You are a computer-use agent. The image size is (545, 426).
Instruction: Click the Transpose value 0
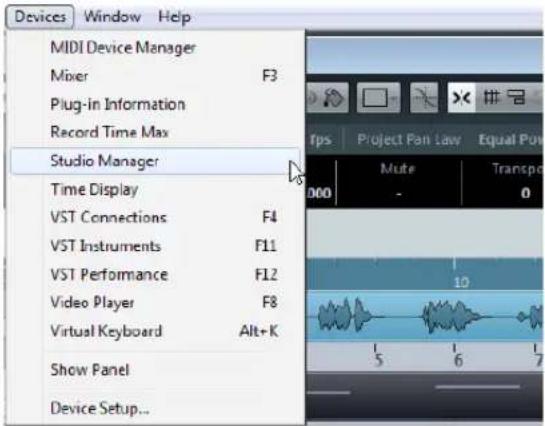click(x=525, y=193)
